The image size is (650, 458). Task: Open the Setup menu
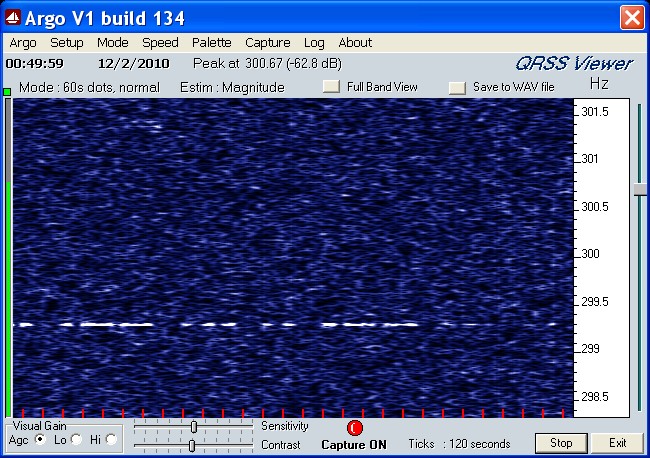pos(67,43)
